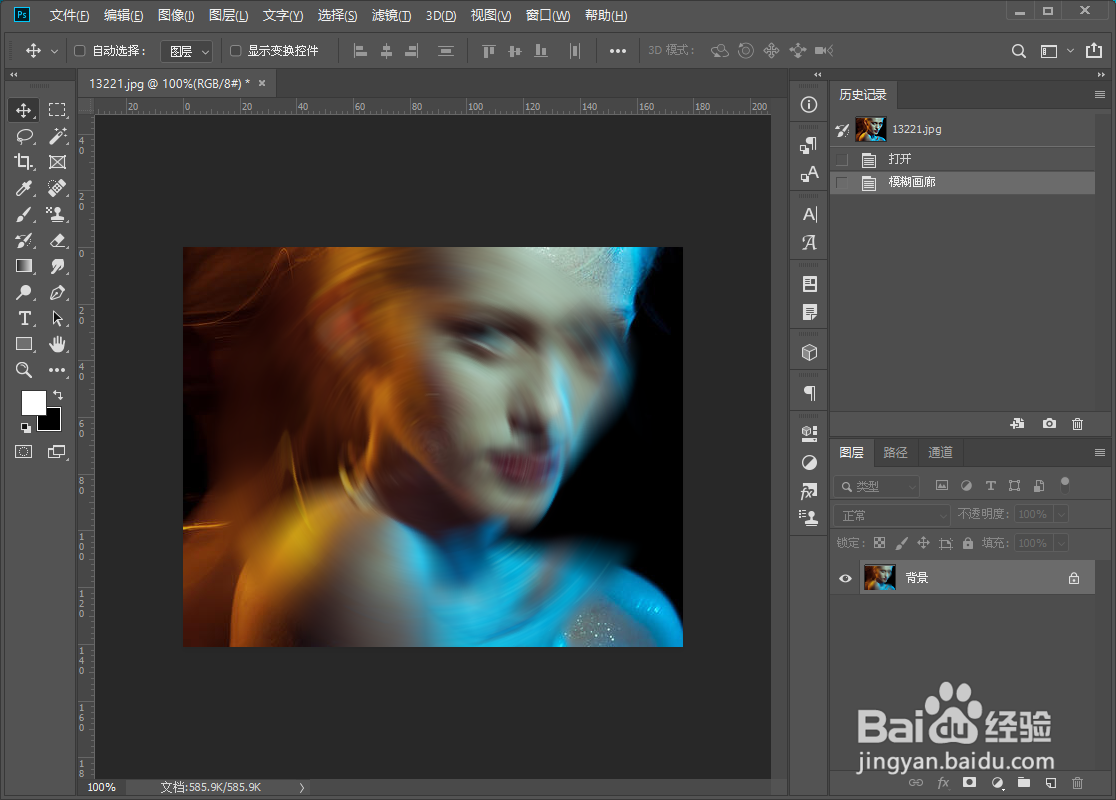Select the Dodge tool
1116x800 pixels.
(23, 293)
